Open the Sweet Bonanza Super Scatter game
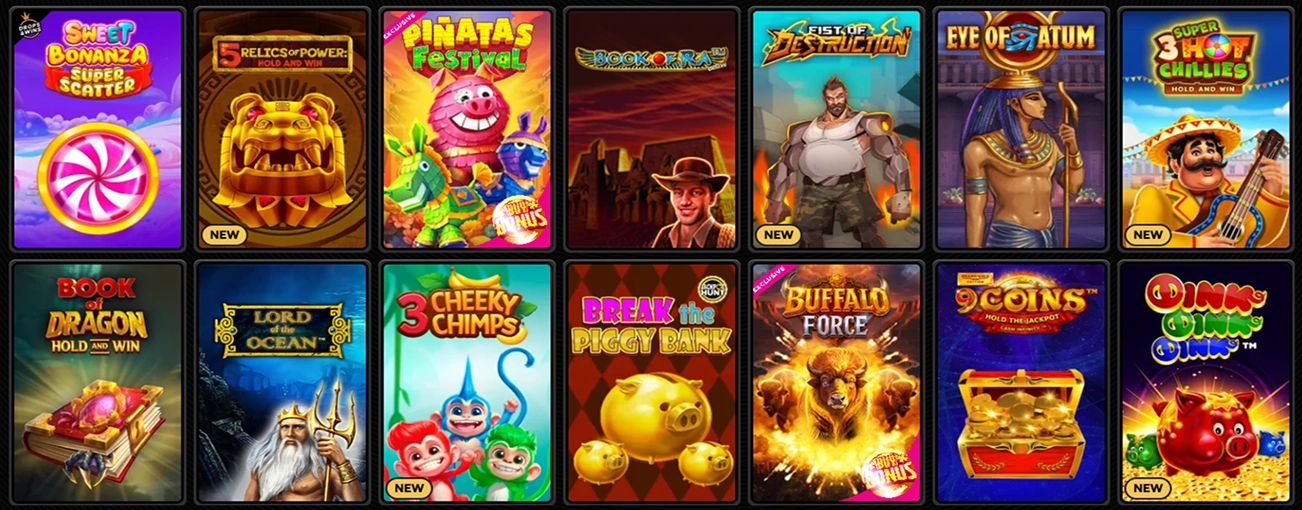The image size is (1302, 510). coord(98,130)
